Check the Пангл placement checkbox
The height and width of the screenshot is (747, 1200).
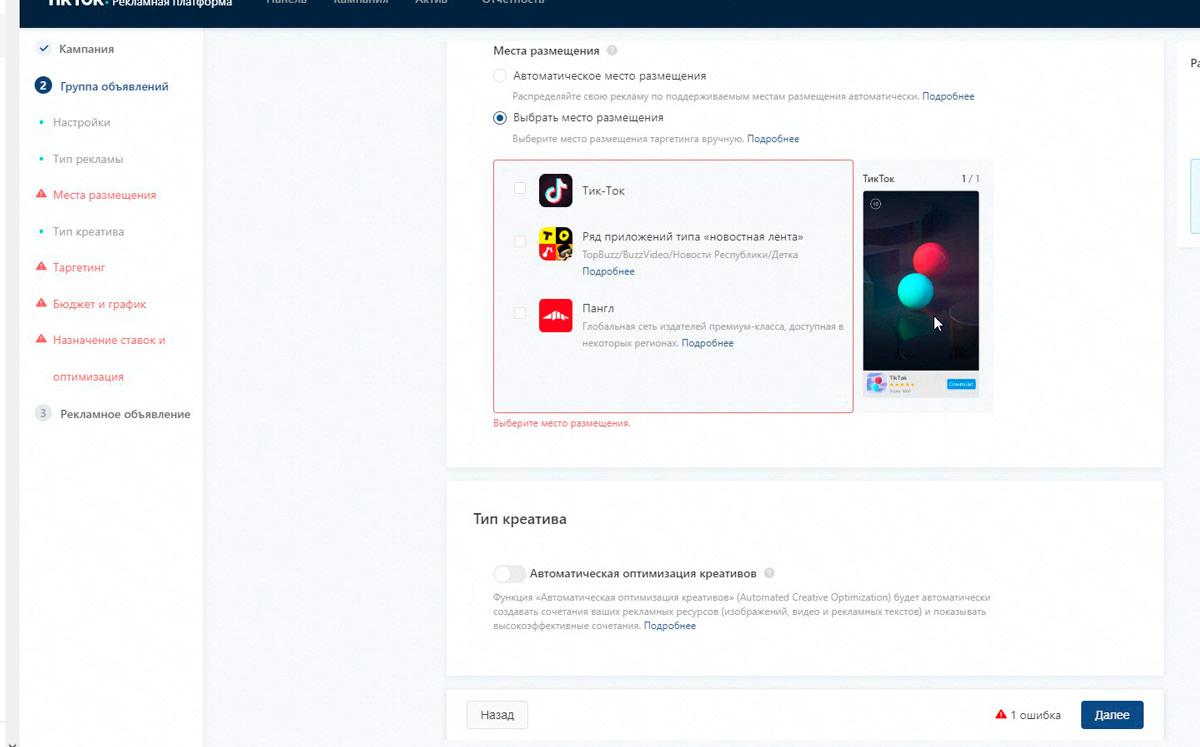point(520,312)
